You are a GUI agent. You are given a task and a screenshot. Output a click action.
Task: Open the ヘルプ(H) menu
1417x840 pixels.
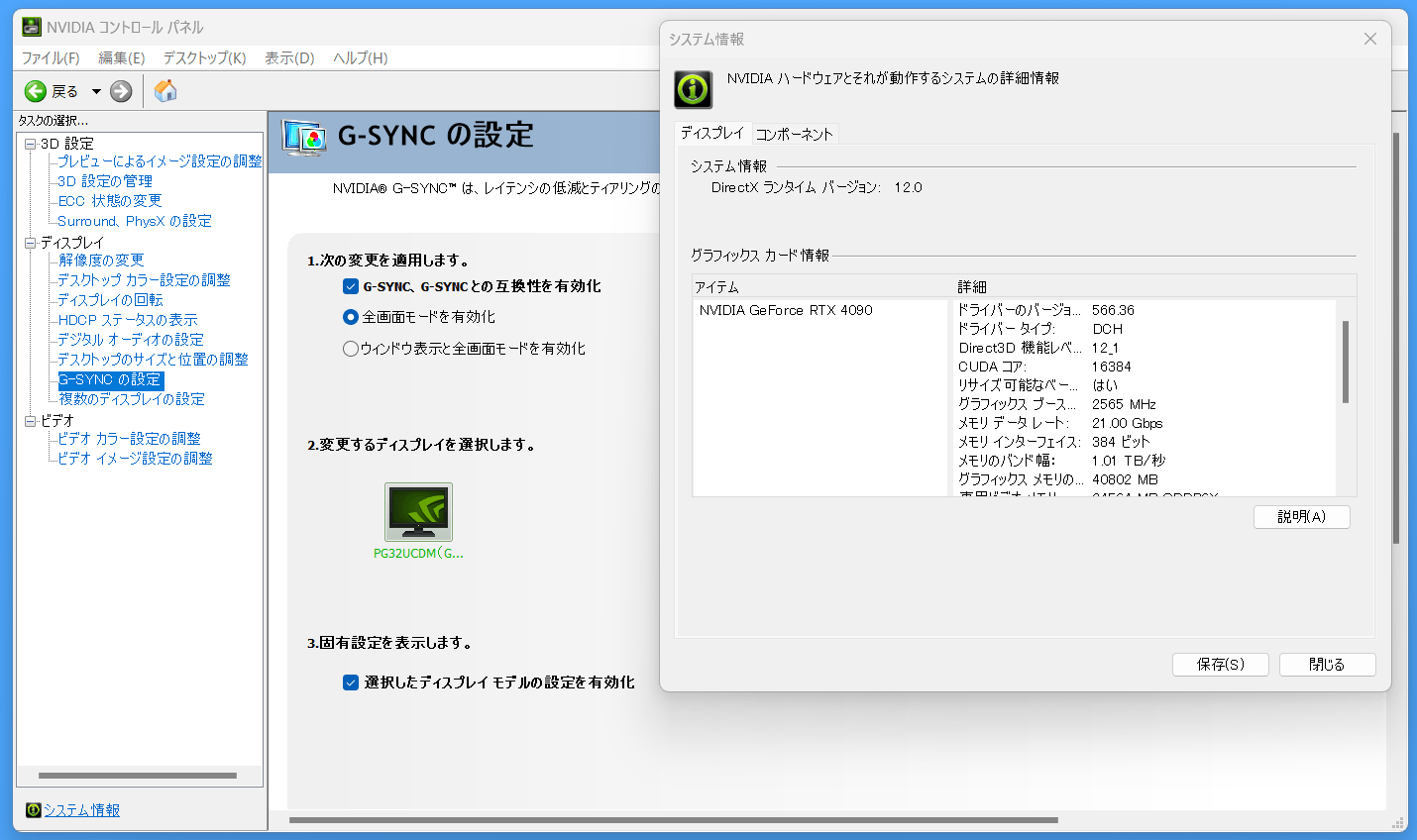click(361, 58)
